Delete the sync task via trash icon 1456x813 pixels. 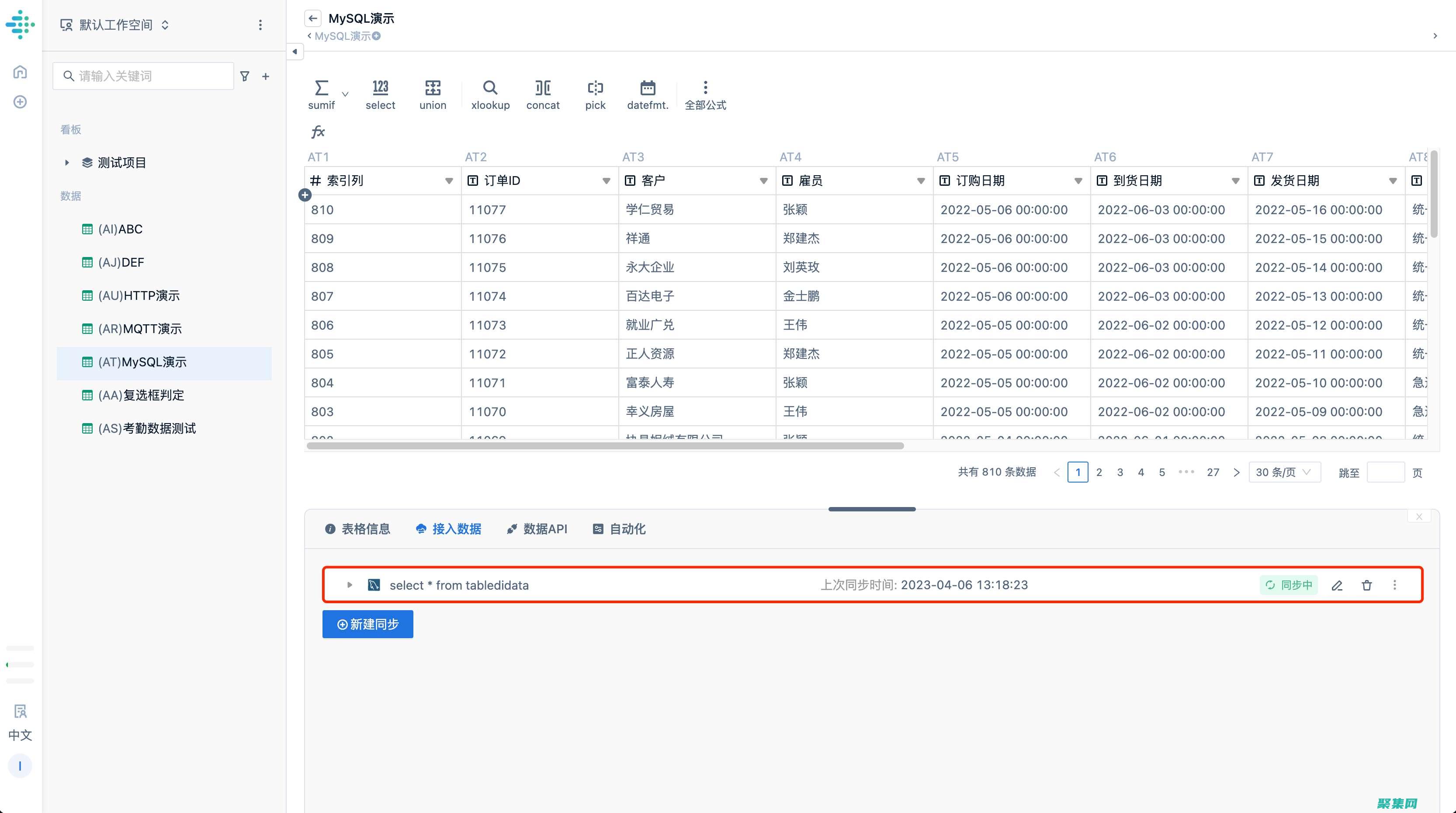click(1367, 585)
